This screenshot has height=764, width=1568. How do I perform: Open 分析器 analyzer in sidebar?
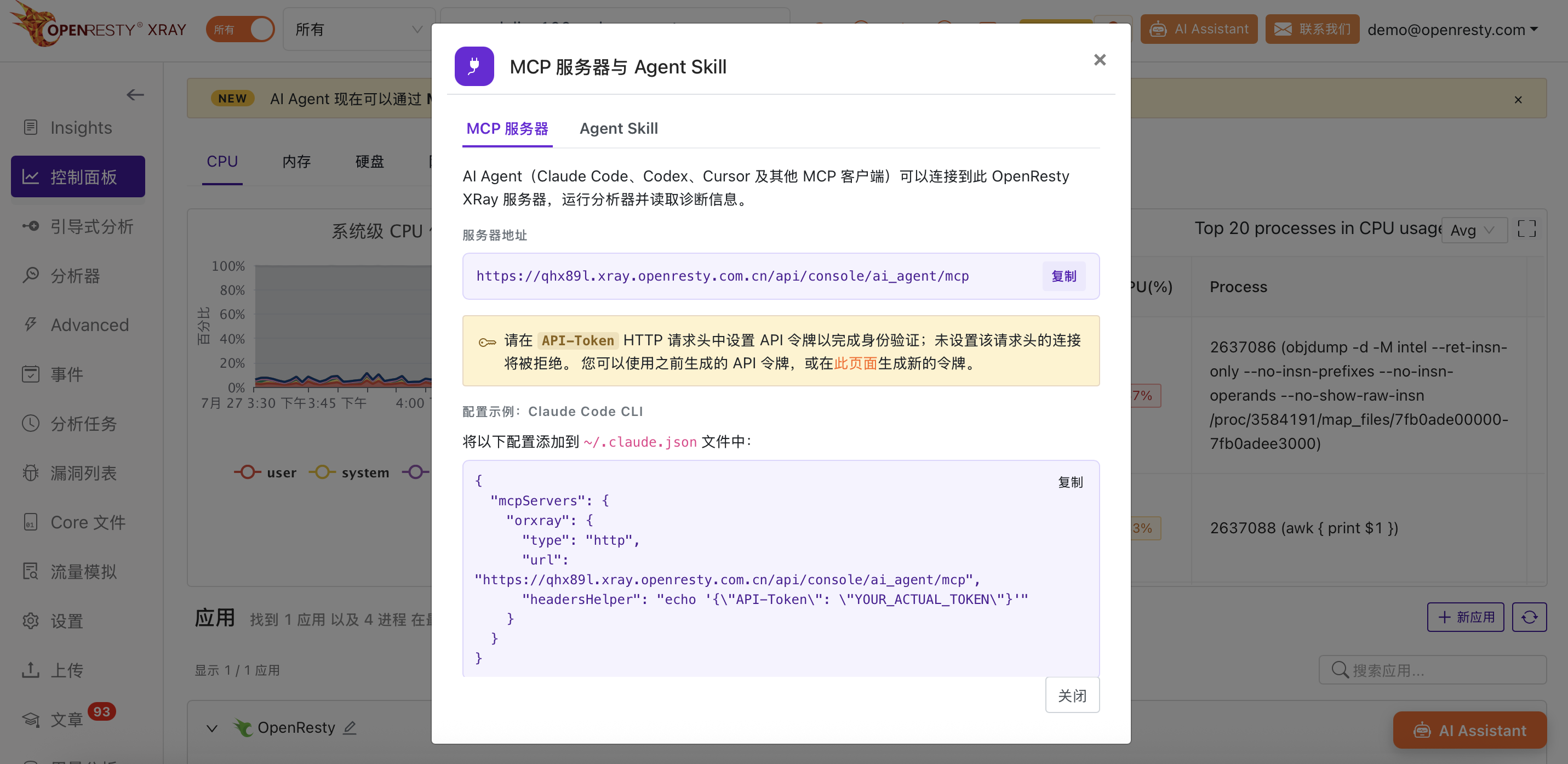[76, 276]
